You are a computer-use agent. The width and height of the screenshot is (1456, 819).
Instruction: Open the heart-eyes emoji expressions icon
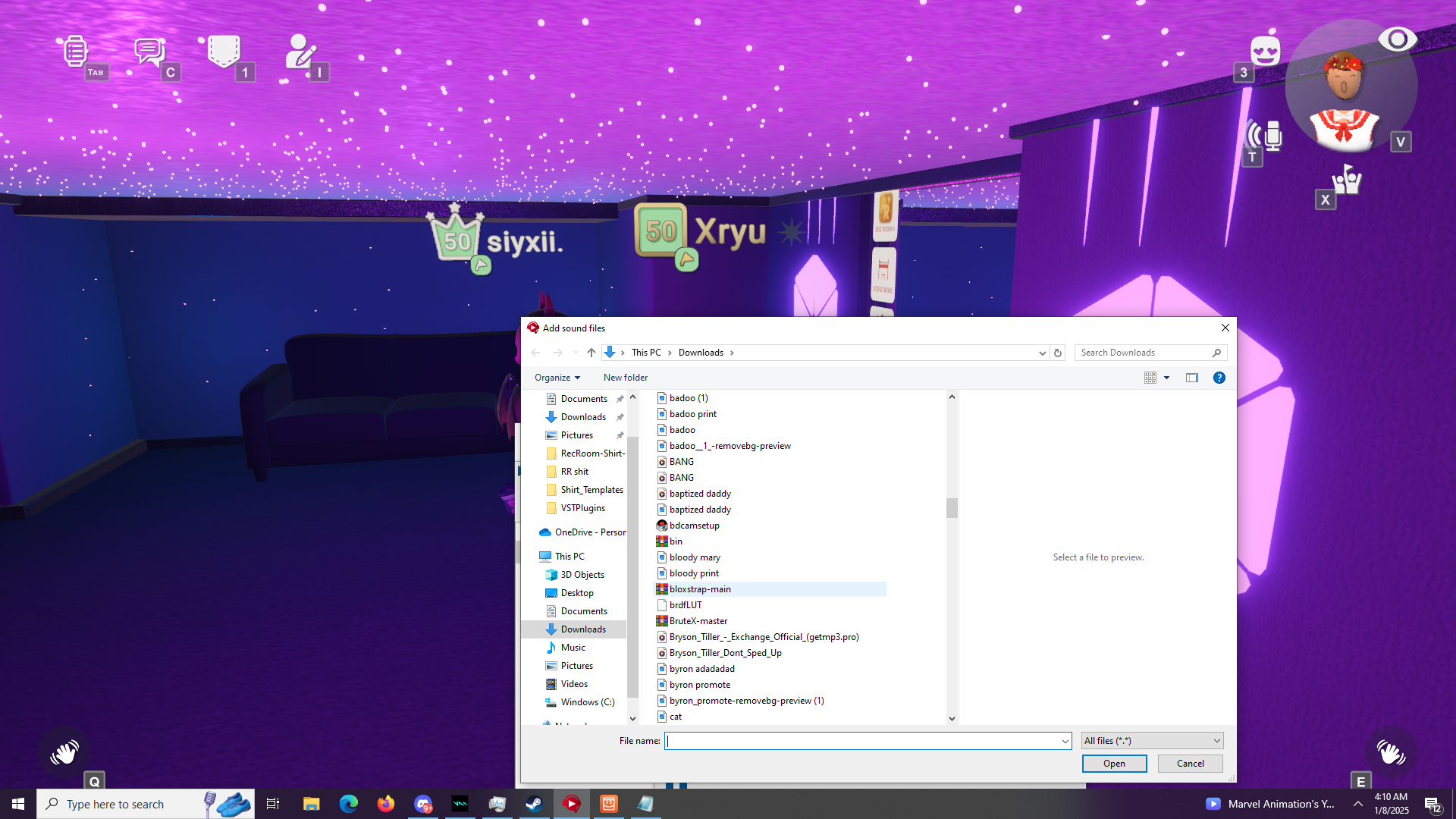pos(1265,52)
